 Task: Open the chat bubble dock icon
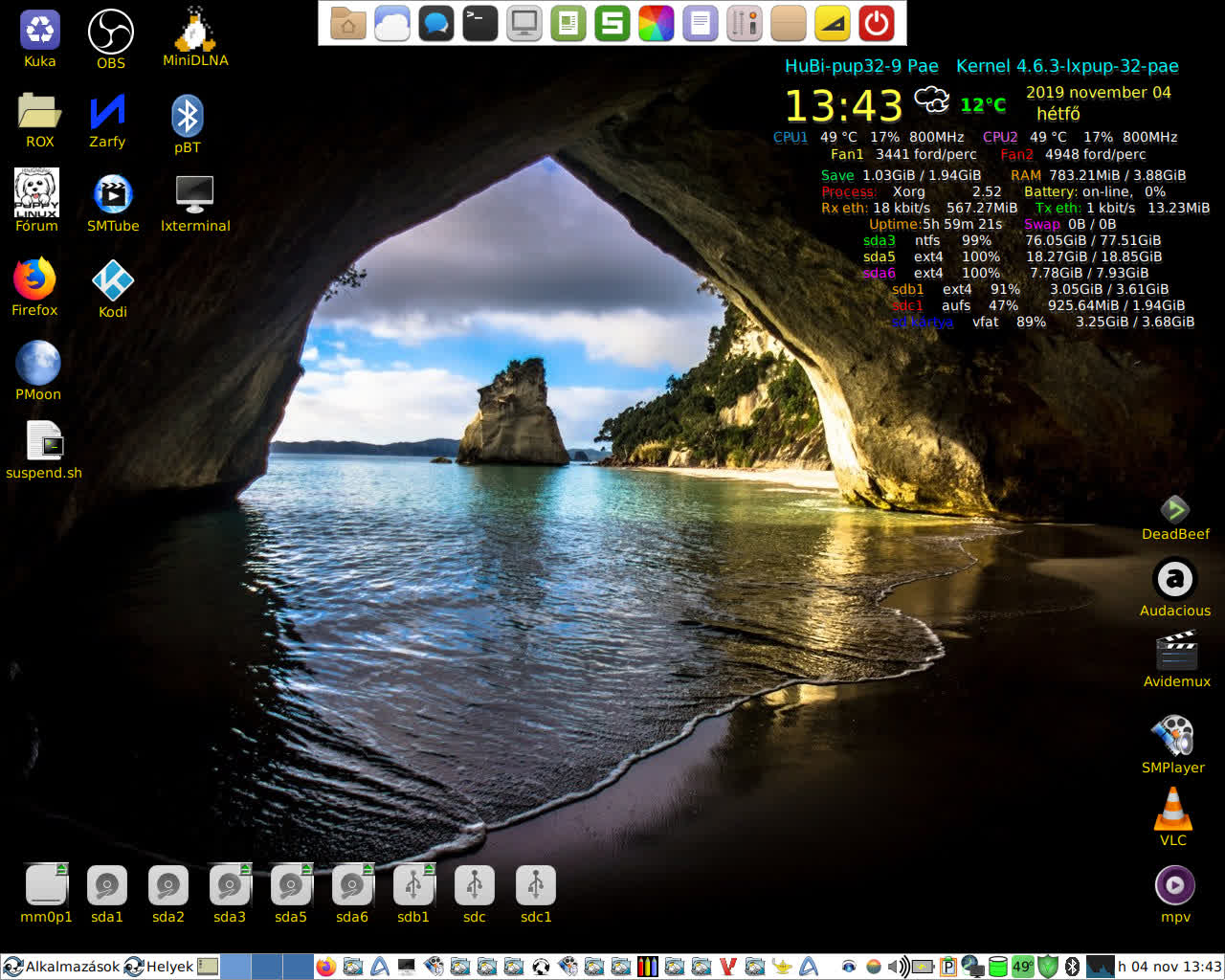pos(436,23)
